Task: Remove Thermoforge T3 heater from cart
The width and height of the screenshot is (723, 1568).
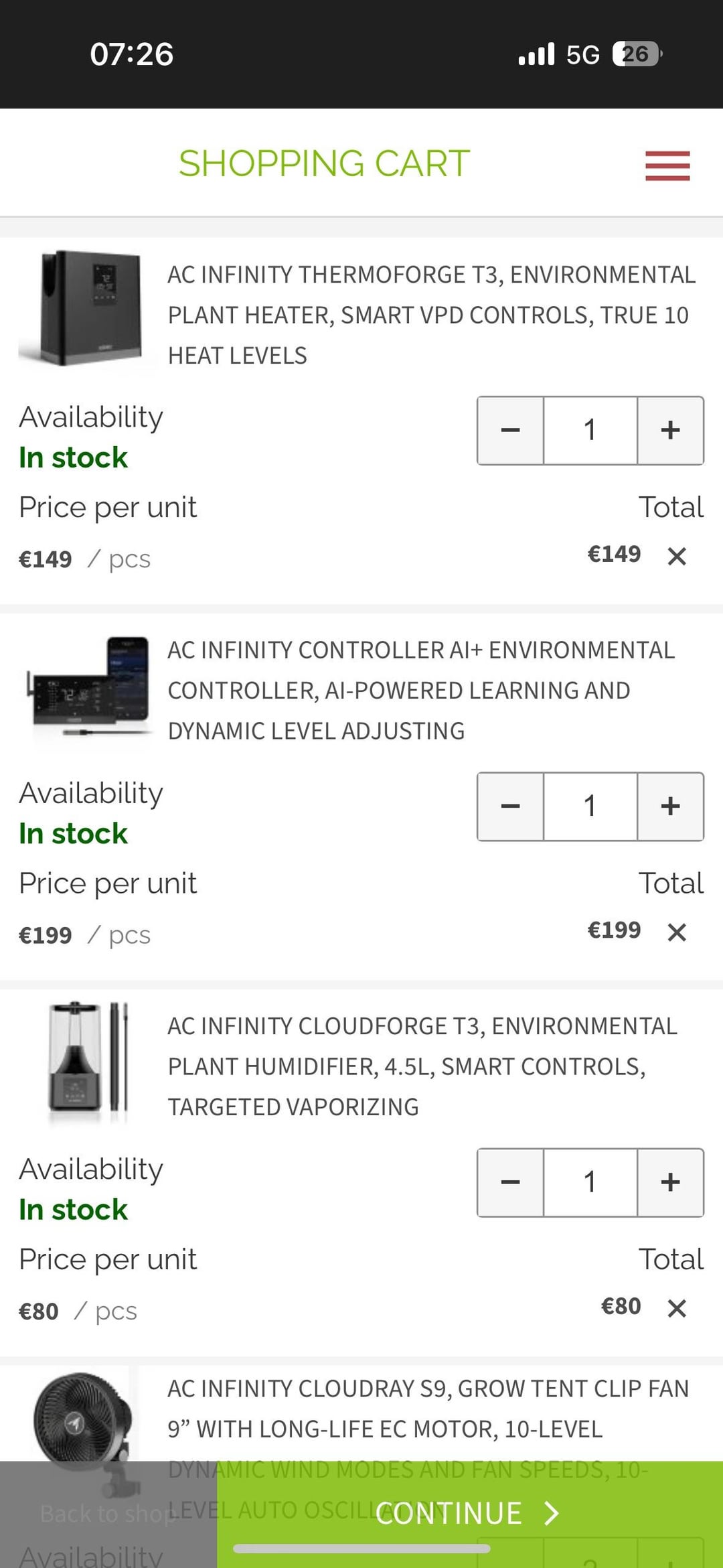Action: [677, 556]
